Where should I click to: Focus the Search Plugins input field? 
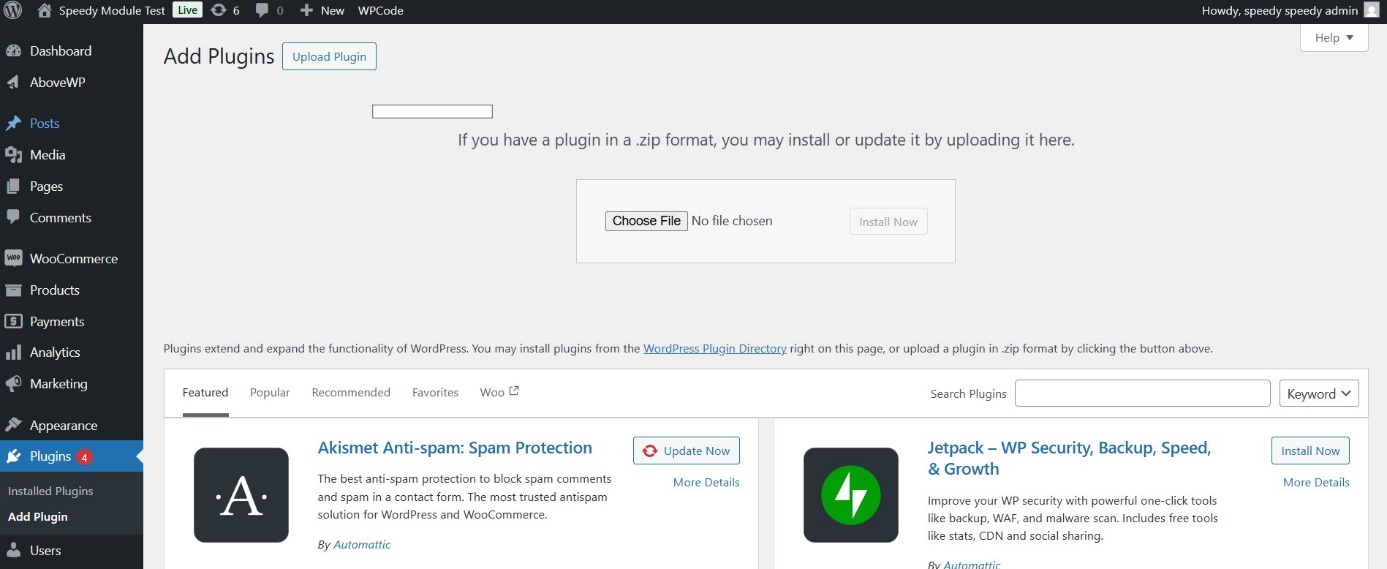click(1142, 393)
